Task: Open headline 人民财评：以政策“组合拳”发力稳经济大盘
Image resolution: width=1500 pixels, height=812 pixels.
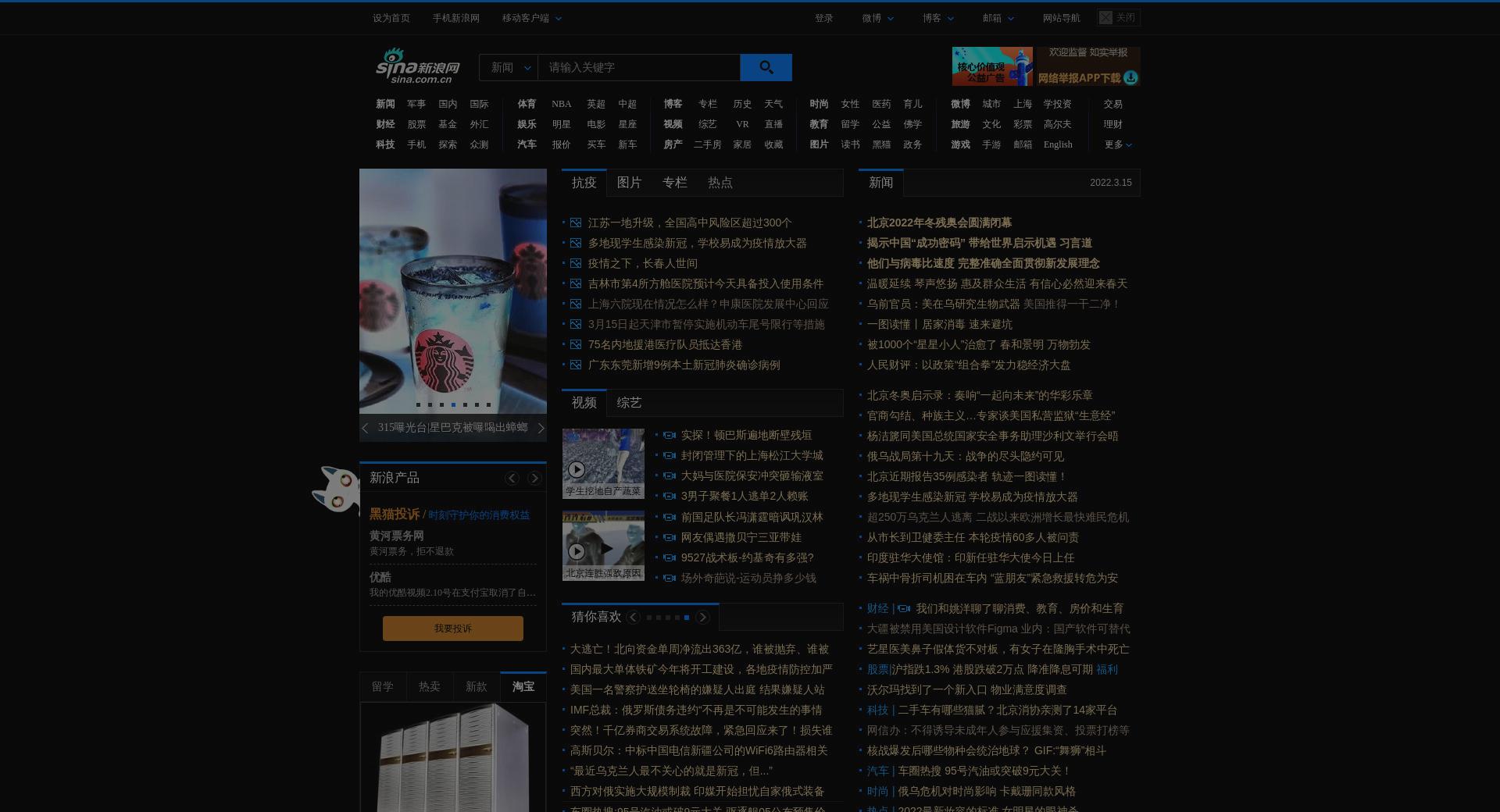Action: [969, 365]
